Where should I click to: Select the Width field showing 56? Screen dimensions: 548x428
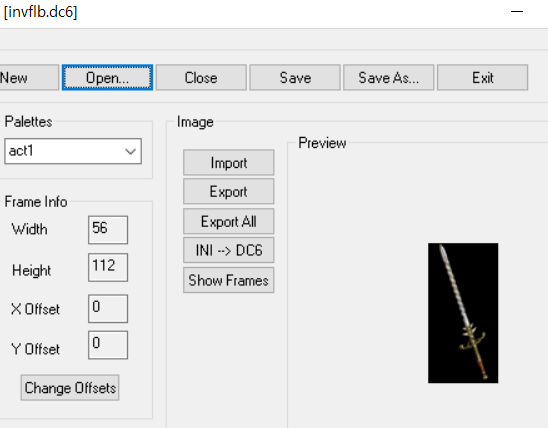[108, 230]
